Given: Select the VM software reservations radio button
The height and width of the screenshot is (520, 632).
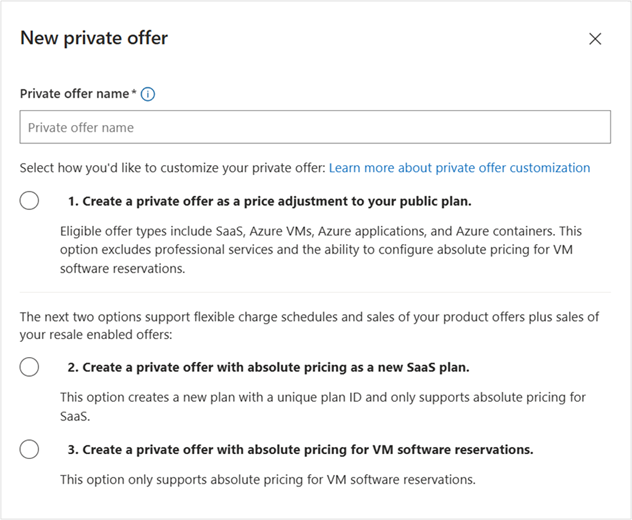Looking at the screenshot, I should pyautogui.click(x=29, y=449).
